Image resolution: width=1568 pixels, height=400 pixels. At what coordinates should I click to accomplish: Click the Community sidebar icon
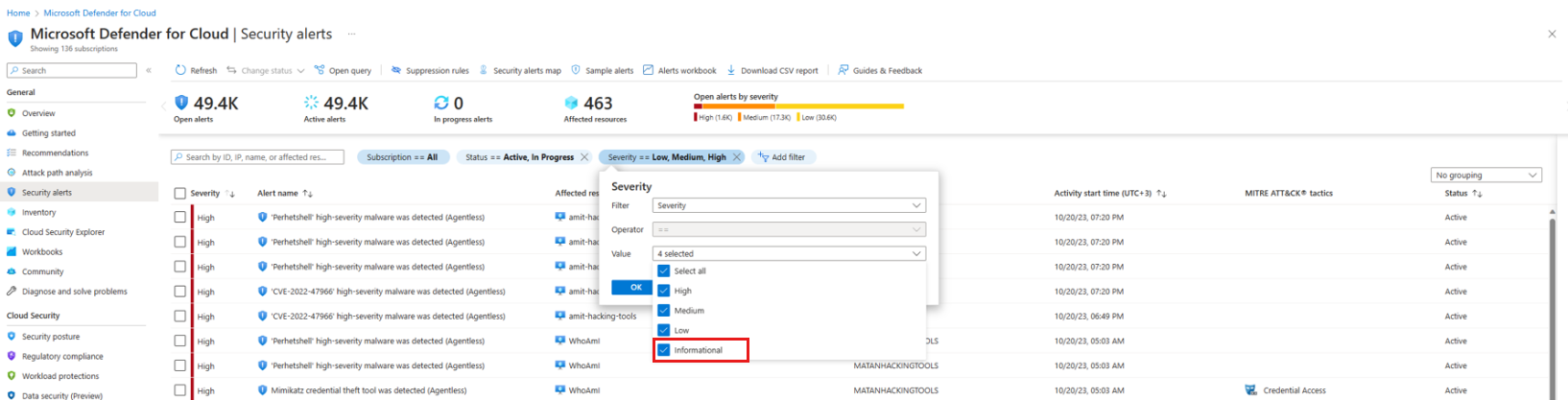12,271
